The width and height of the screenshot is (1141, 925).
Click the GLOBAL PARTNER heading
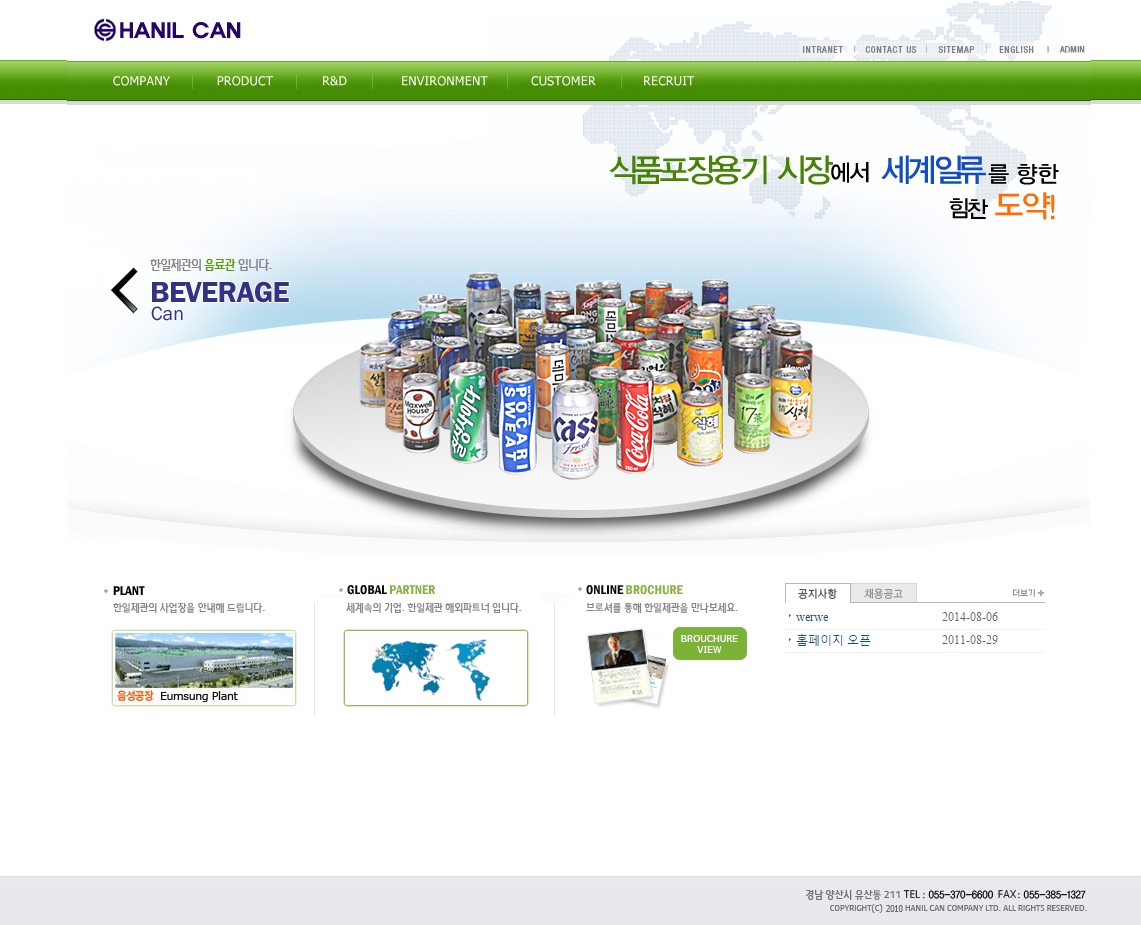point(391,590)
